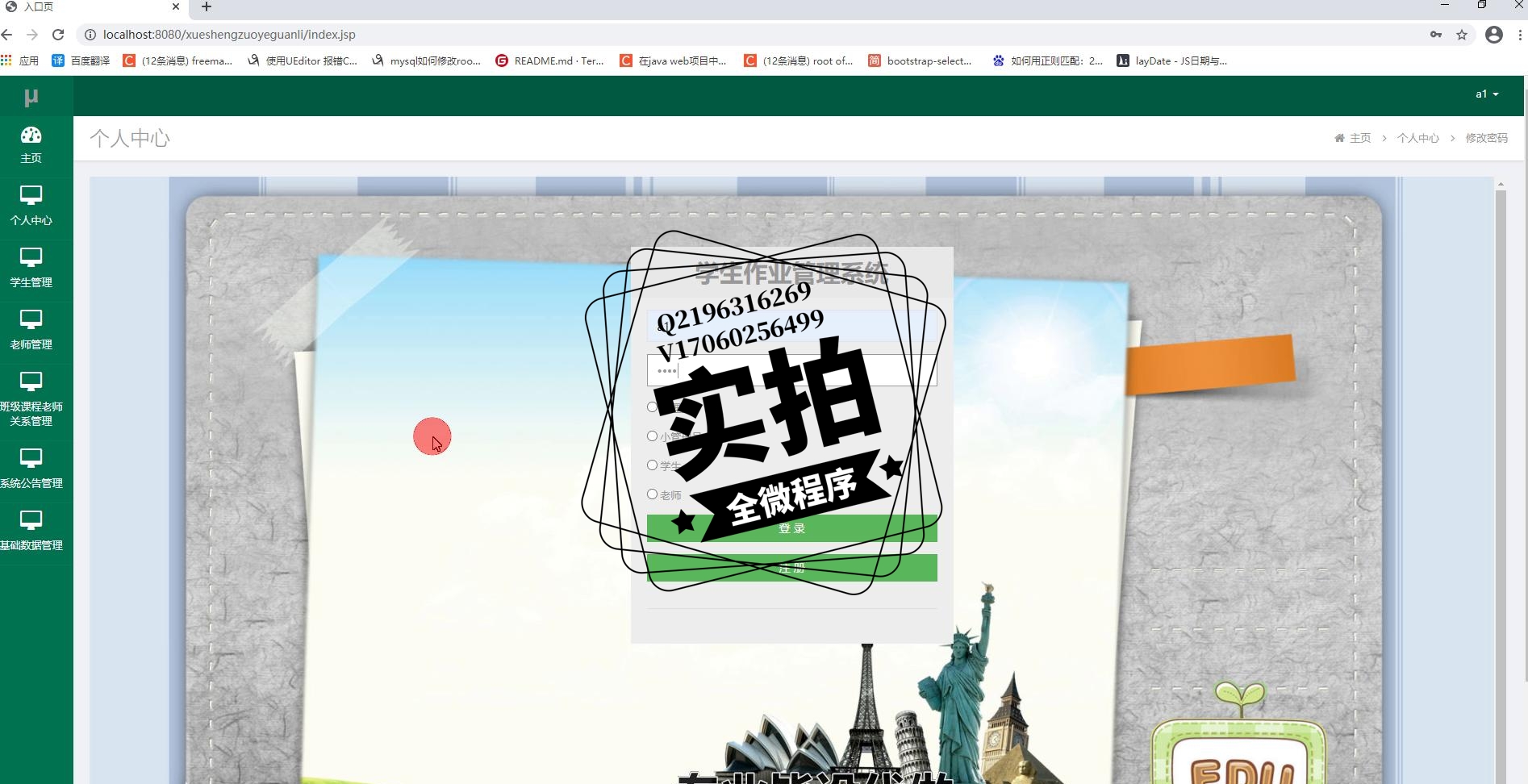Close the 入口页 tab
This screenshot has height=784, width=1528.
[x=176, y=6]
